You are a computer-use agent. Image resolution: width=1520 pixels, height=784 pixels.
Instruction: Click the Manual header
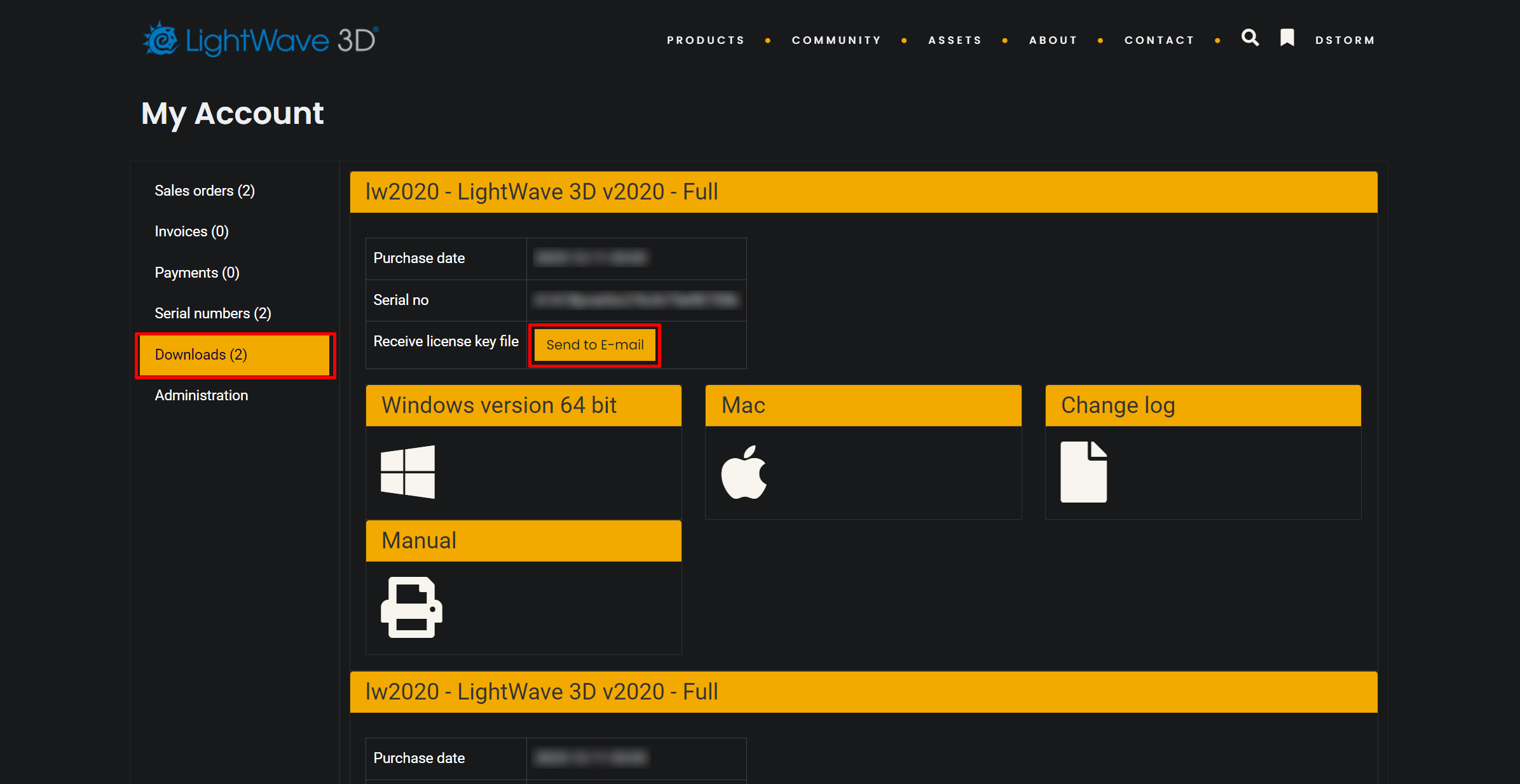tap(524, 541)
